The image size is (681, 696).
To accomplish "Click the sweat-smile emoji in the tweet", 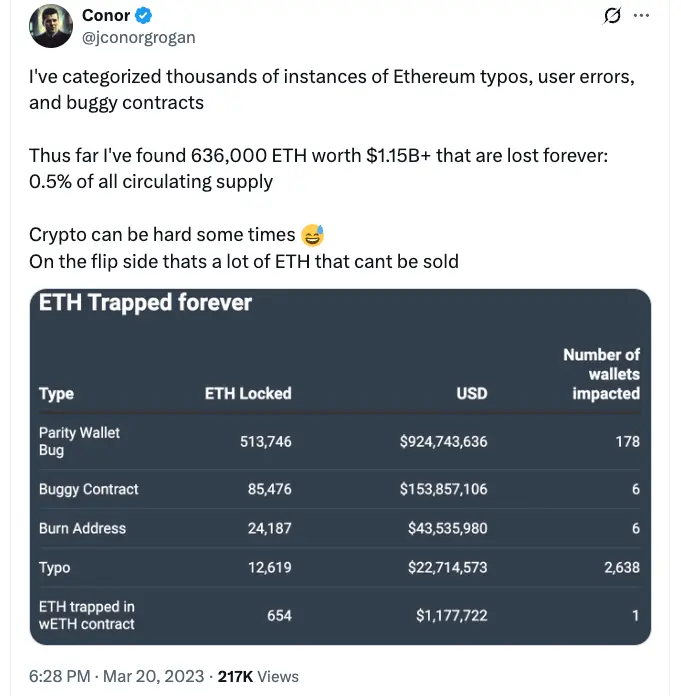I will pyautogui.click(x=312, y=235).
